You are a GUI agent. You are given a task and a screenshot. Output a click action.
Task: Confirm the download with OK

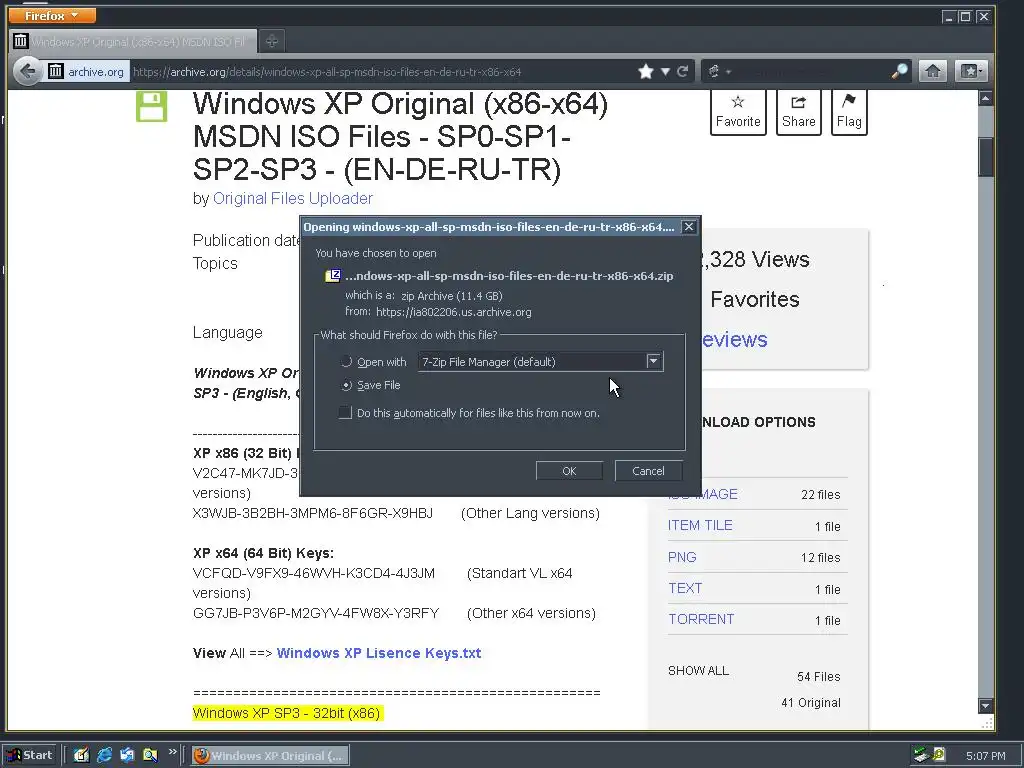click(569, 471)
